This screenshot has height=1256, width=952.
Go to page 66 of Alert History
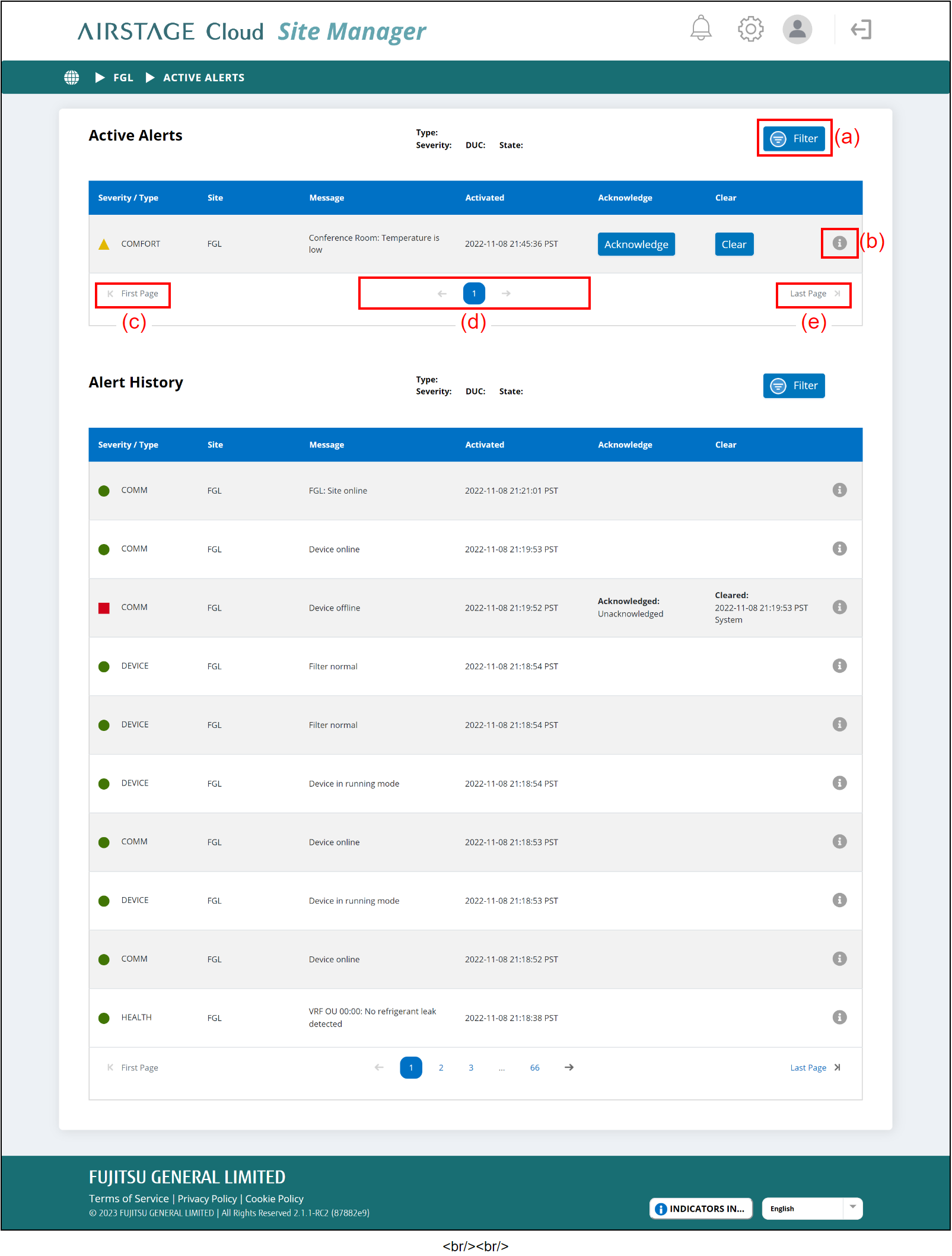click(x=534, y=1068)
